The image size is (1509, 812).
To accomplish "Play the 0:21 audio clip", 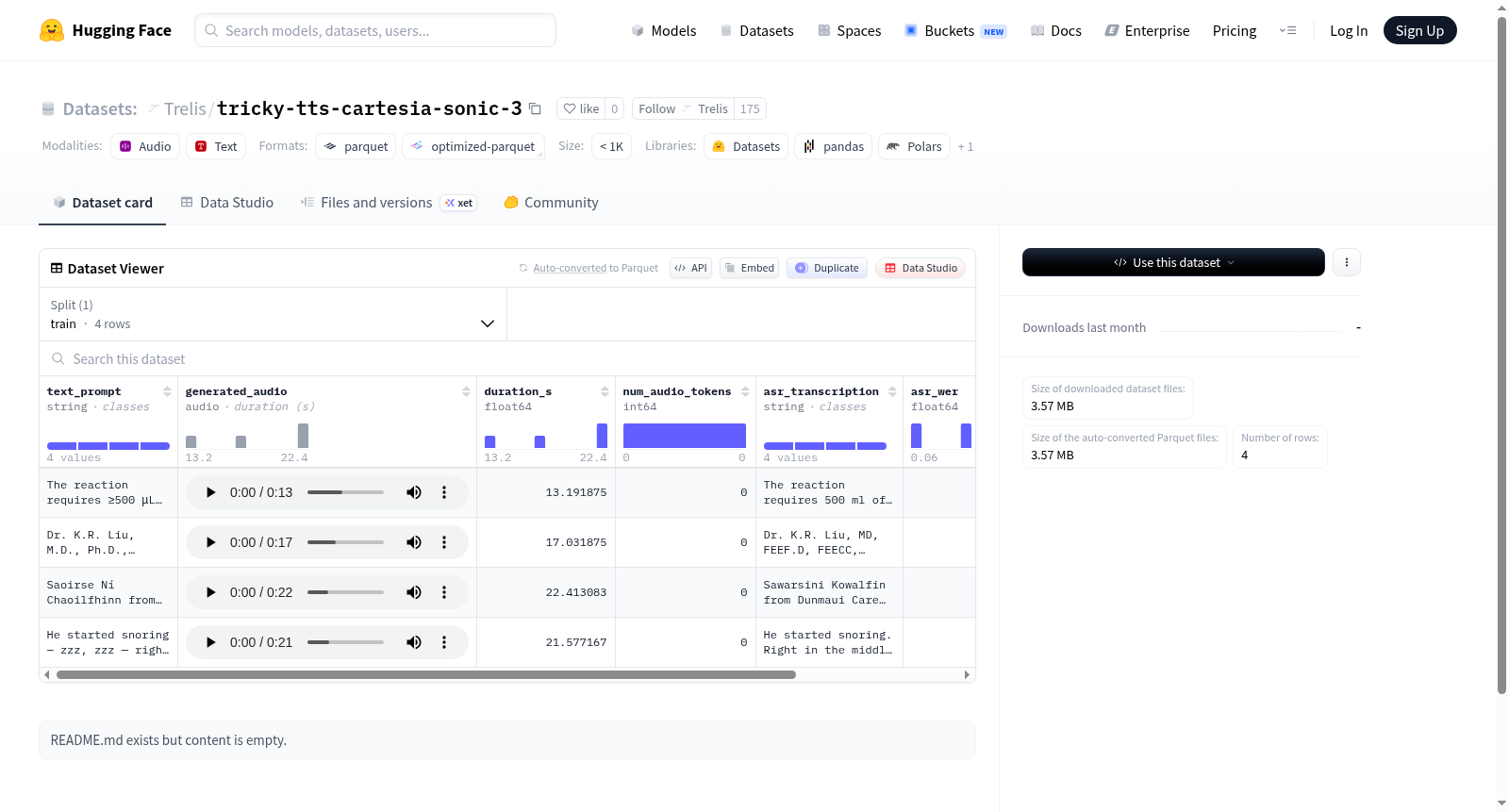I will 210,642.
